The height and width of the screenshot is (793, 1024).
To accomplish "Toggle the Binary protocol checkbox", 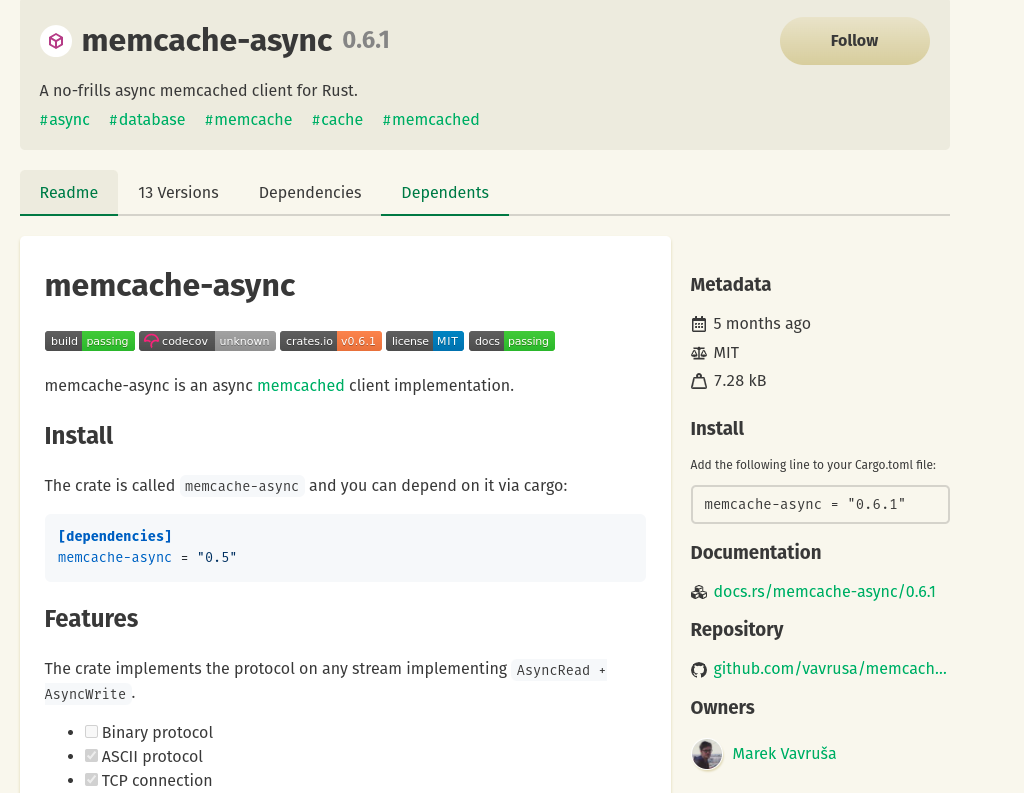I will tap(91, 732).
